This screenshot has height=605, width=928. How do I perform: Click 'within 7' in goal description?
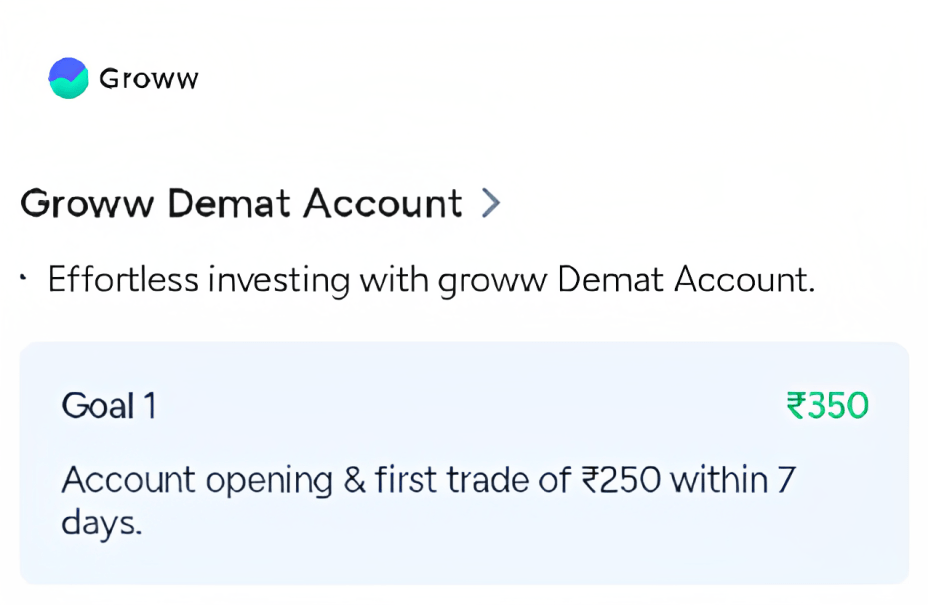[733, 481]
